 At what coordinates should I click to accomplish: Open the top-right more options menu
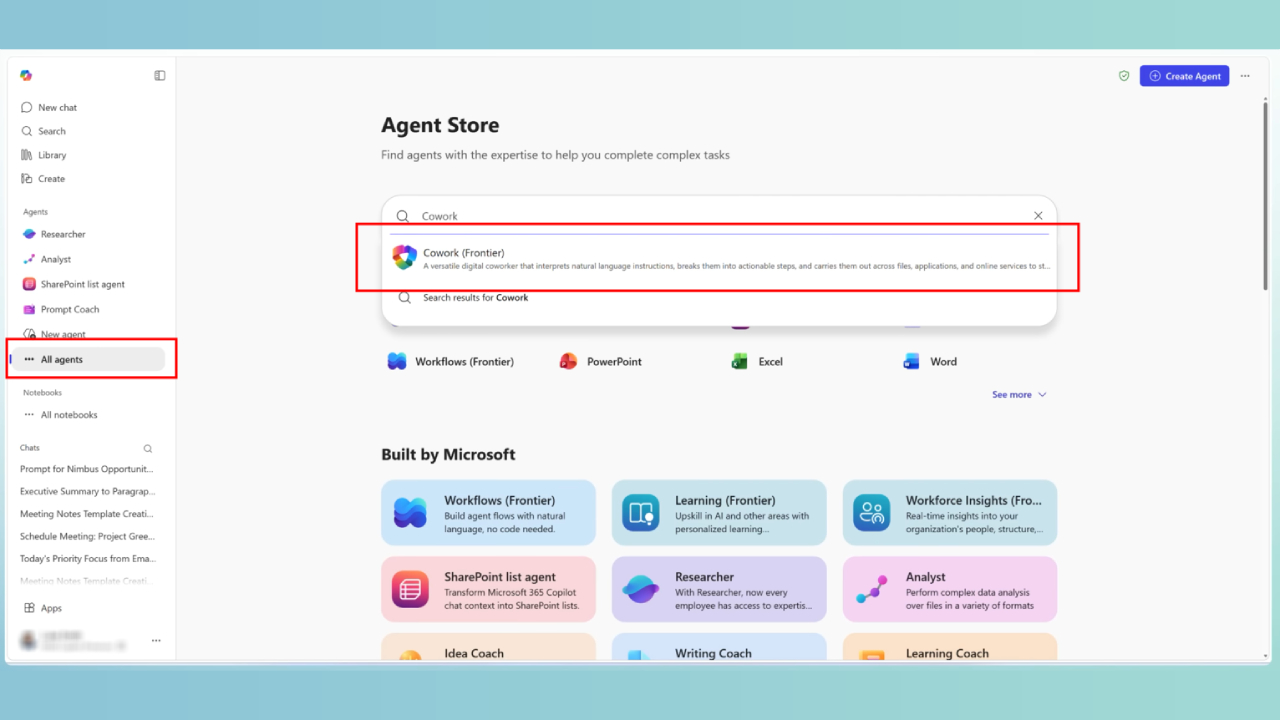(x=1245, y=76)
